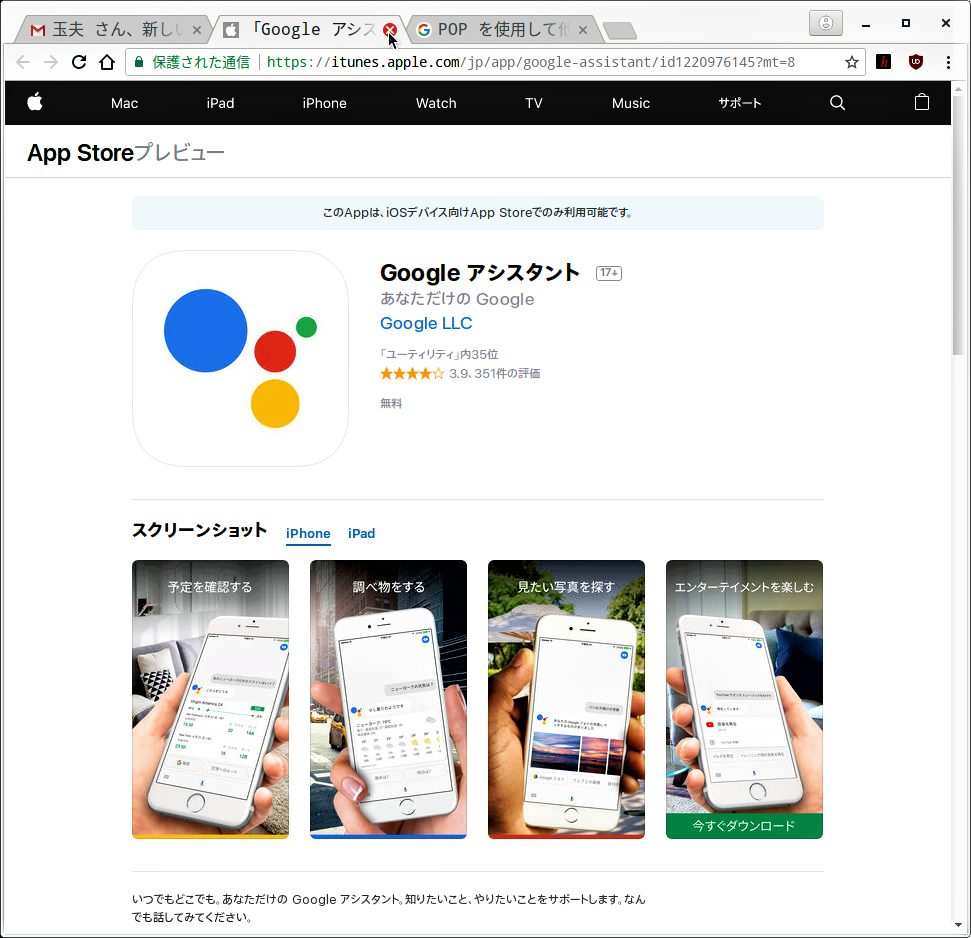Click the address bar URL
Viewport: 971px width, 938px height.
click(x=531, y=62)
